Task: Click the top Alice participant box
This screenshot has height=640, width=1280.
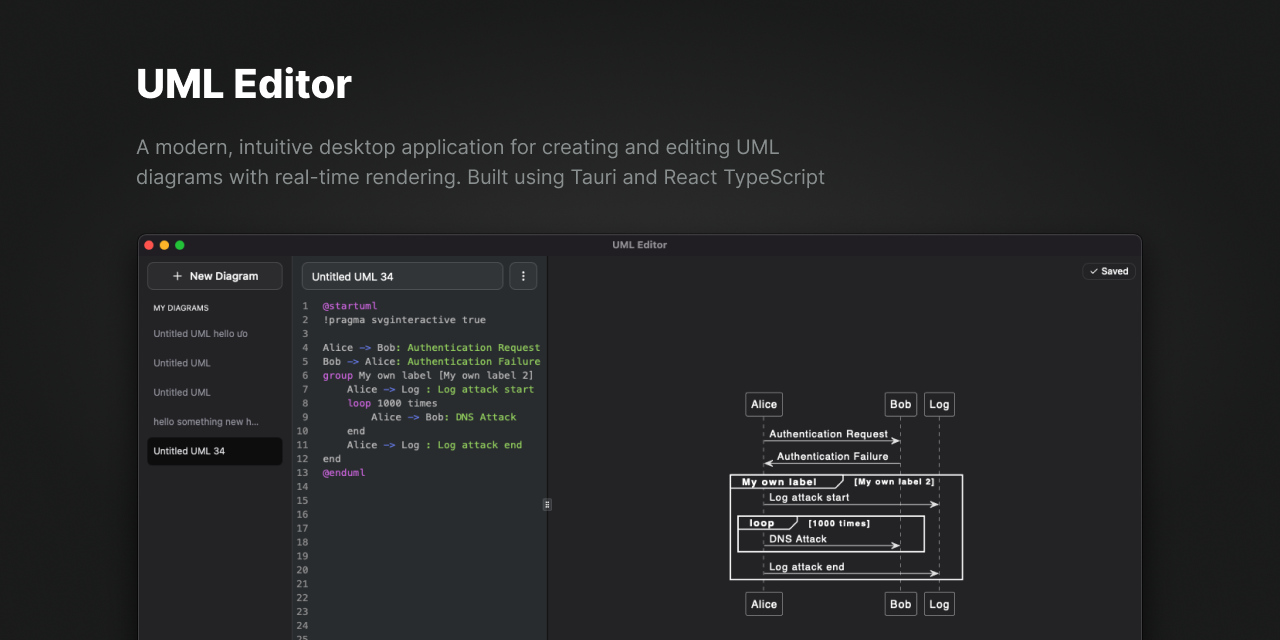Action: coord(764,404)
